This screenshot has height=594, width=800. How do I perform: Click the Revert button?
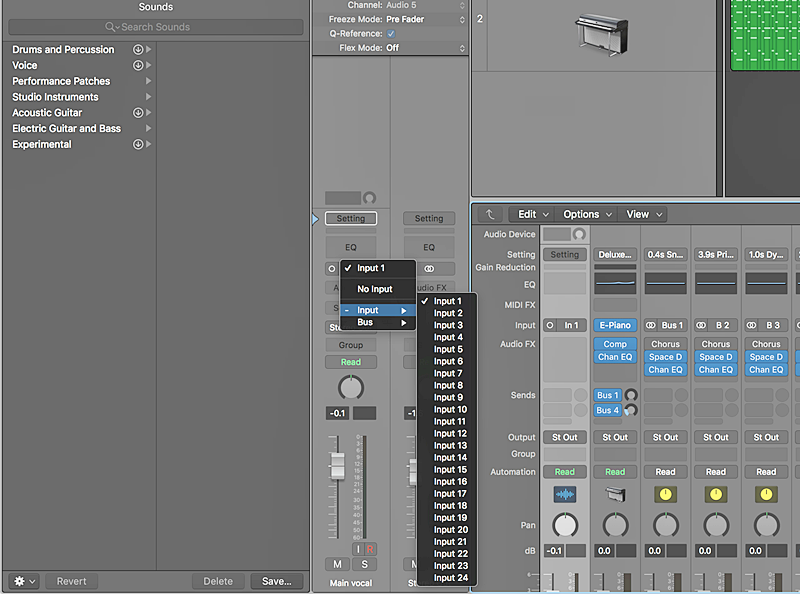(x=71, y=581)
